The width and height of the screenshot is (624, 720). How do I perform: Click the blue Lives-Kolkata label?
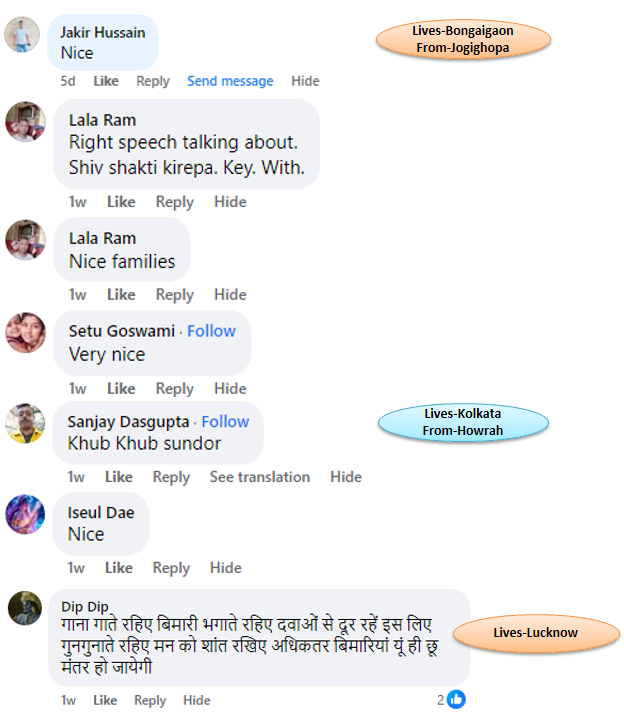[463, 422]
